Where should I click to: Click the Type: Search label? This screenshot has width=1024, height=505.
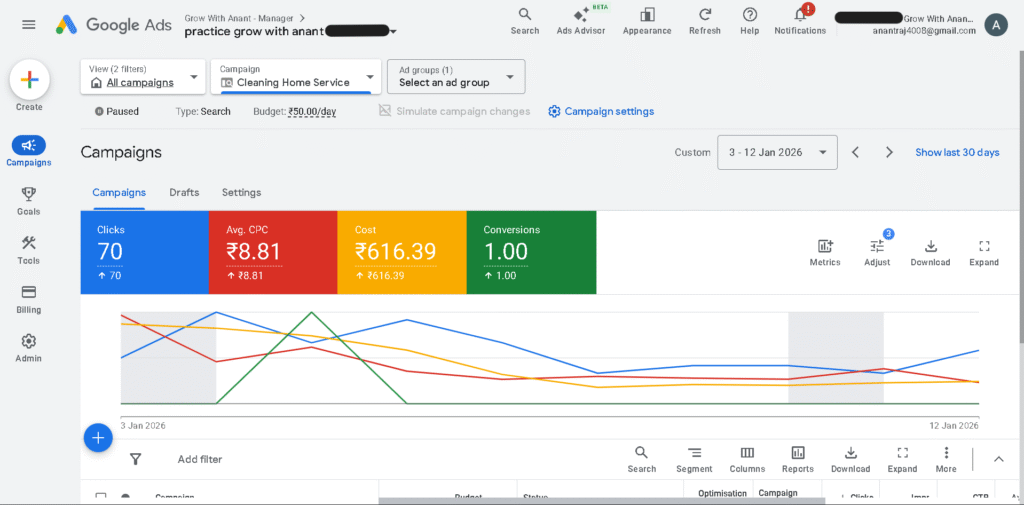(x=203, y=112)
